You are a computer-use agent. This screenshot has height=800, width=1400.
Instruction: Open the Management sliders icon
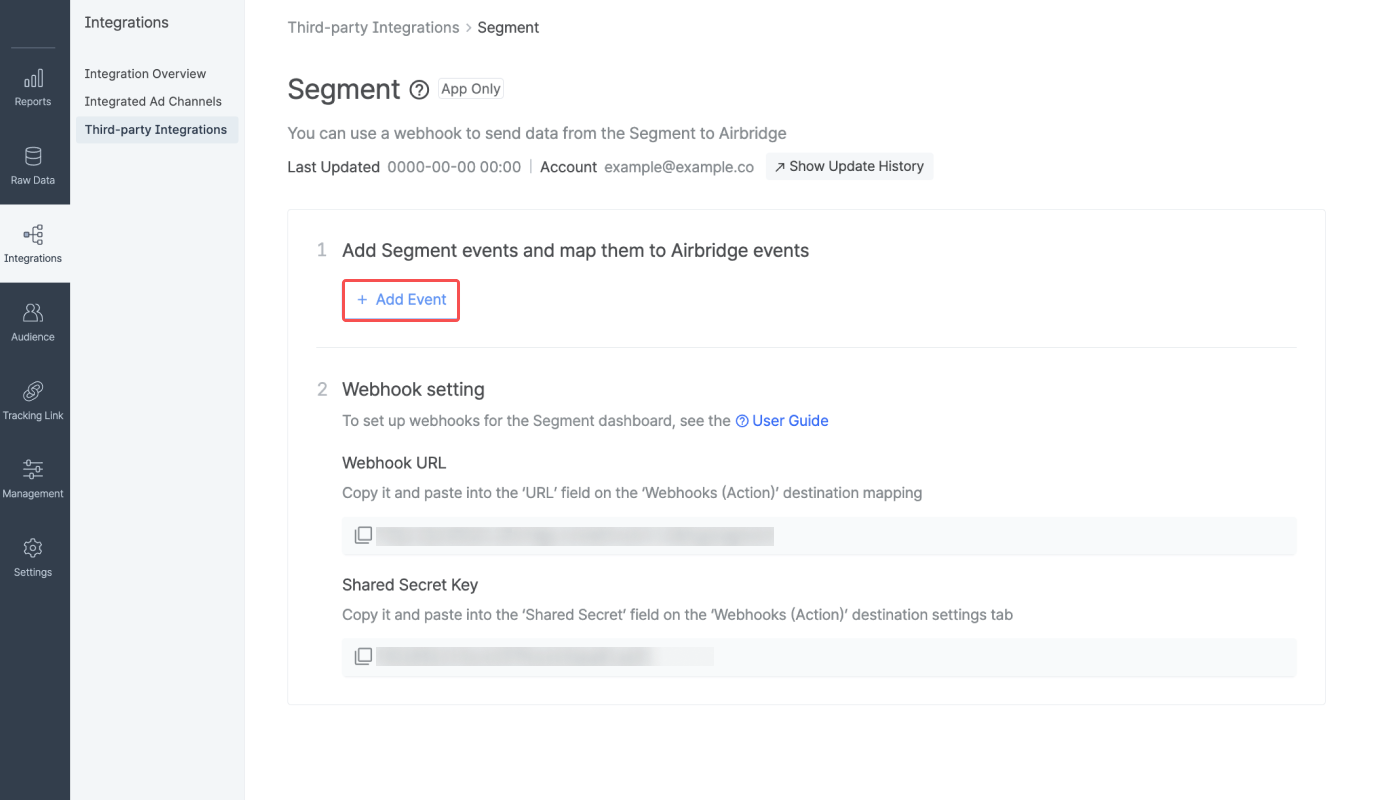pyautogui.click(x=33, y=469)
